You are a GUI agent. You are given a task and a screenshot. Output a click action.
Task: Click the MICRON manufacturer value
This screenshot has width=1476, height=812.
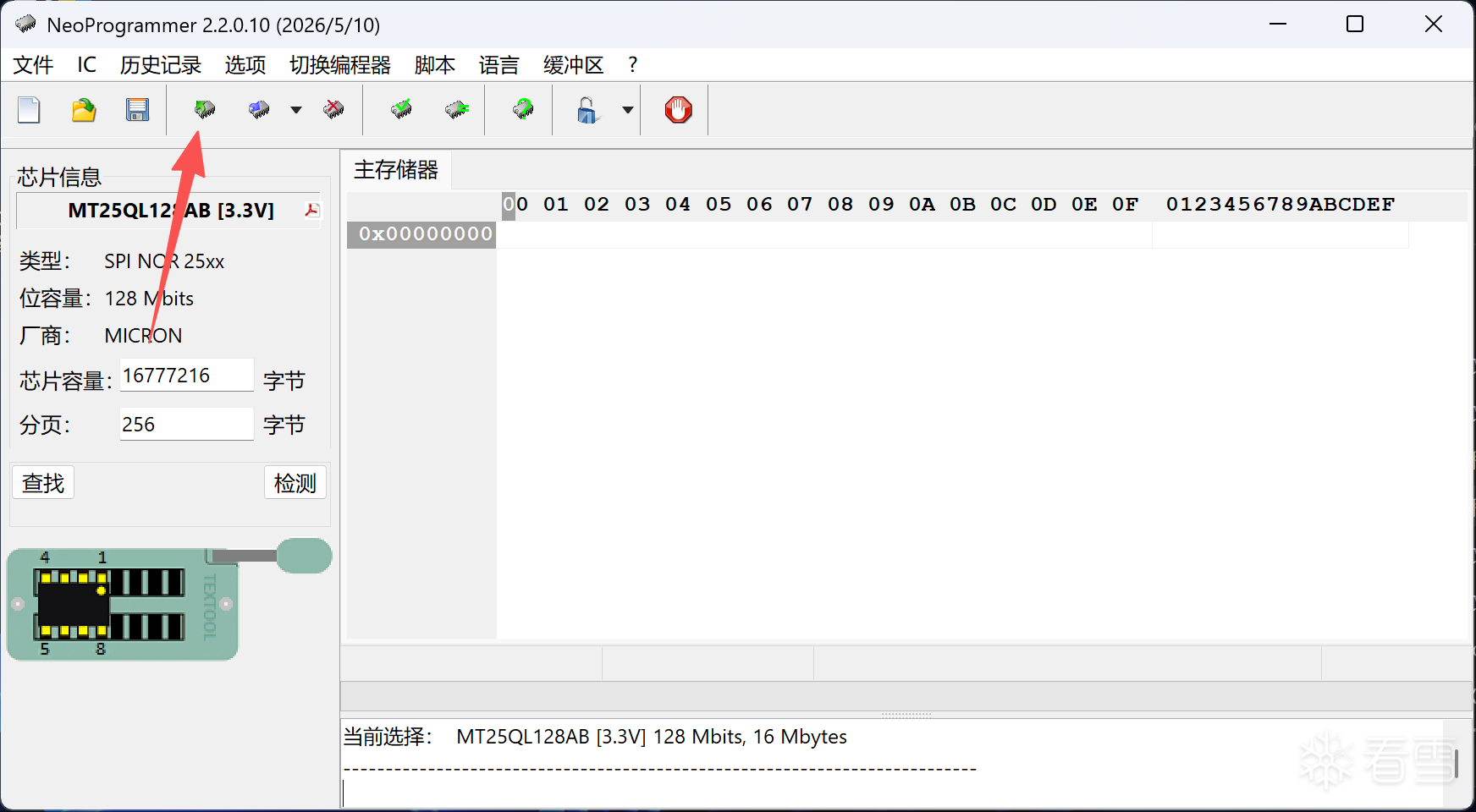(143, 336)
